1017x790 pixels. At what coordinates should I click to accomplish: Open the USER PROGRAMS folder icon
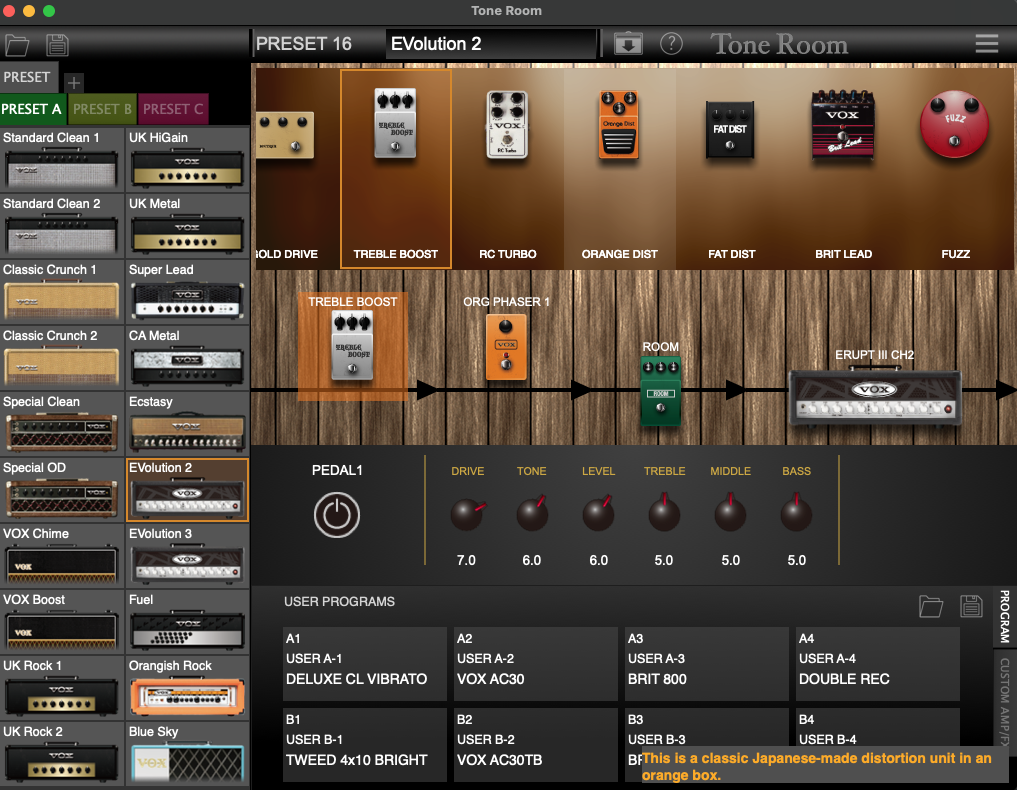pos(930,606)
